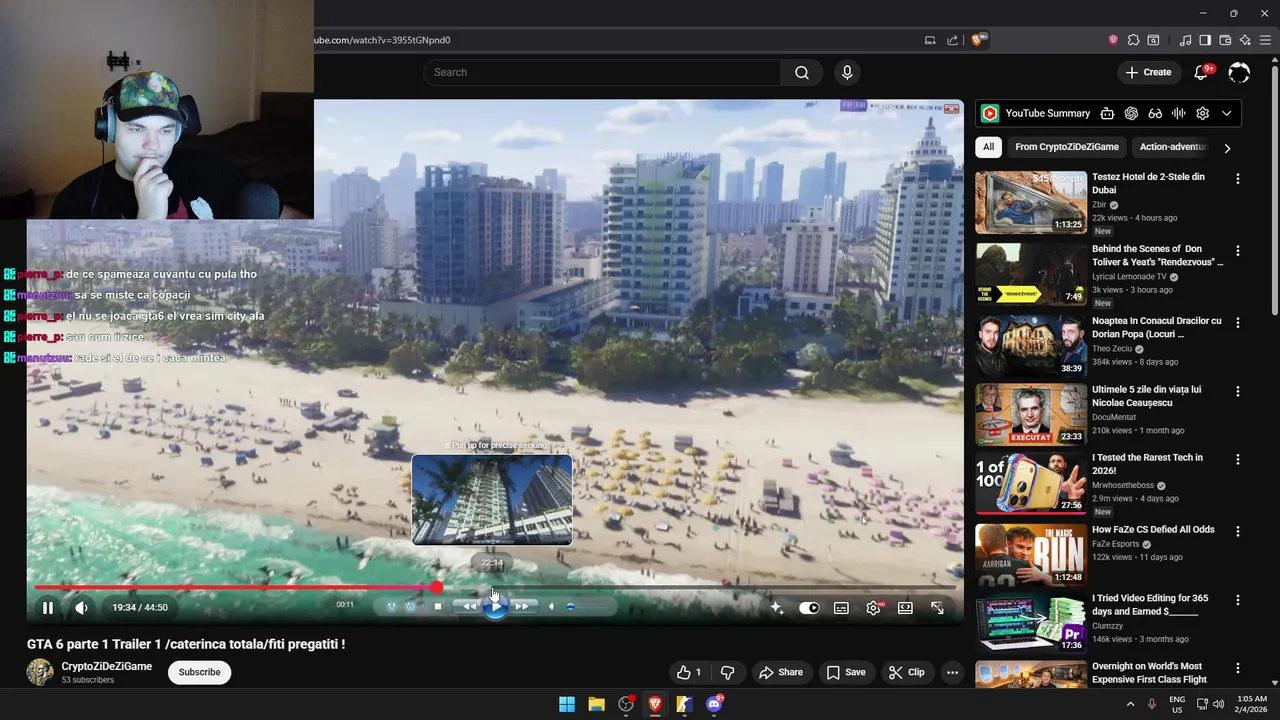The width and height of the screenshot is (1280, 720).
Task: Open I Tested the Rarest Tech thumbnail
Action: (1031, 484)
